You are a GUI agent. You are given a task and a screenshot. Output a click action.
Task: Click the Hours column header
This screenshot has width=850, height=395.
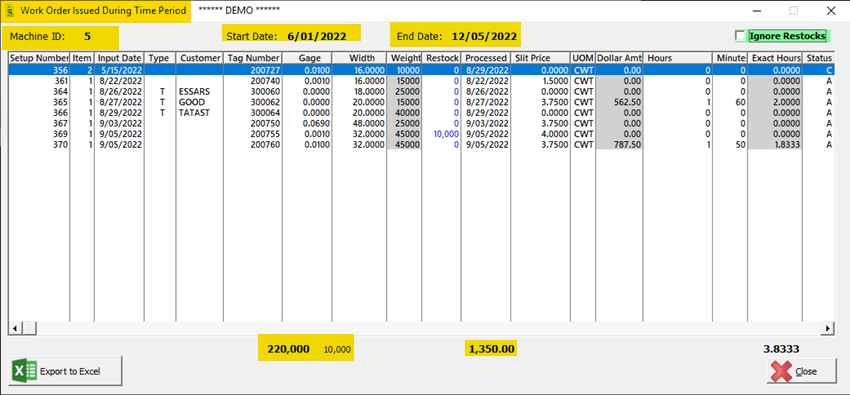[x=678, y=58]
